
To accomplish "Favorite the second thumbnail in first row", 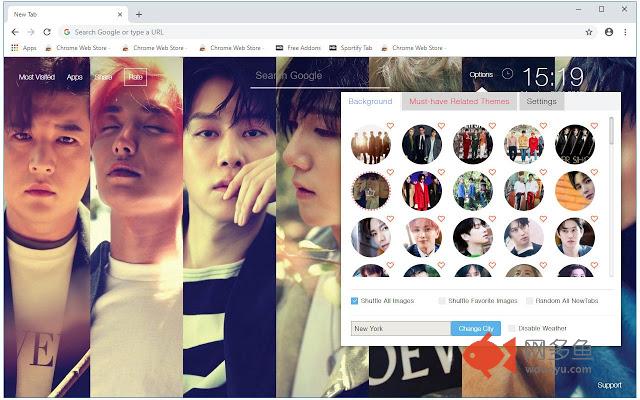I will point(441,126).
